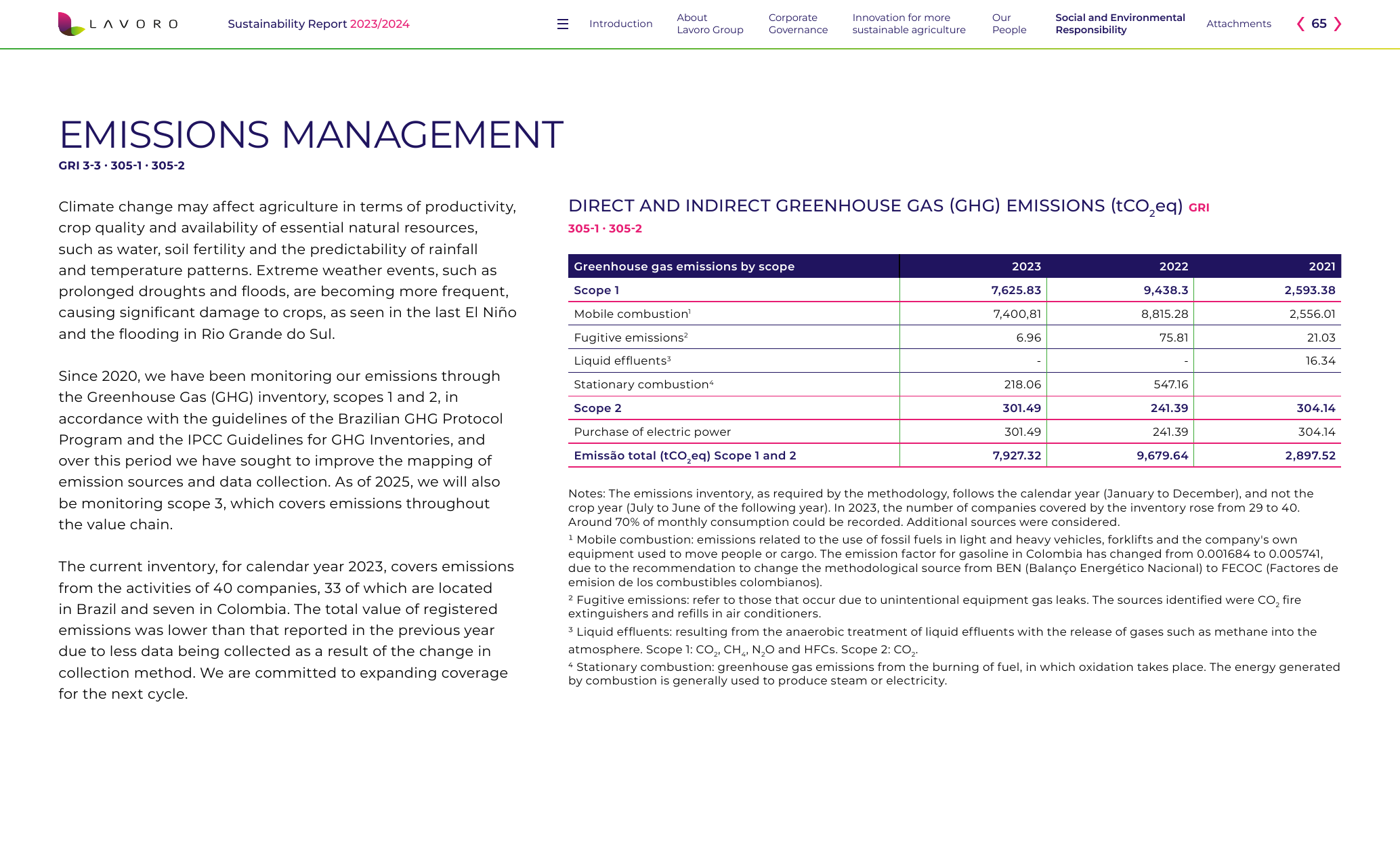Click pink 305-1 · 305-2 label above table
Viewport: 1400px width, 841px height.
pos(605,228)
